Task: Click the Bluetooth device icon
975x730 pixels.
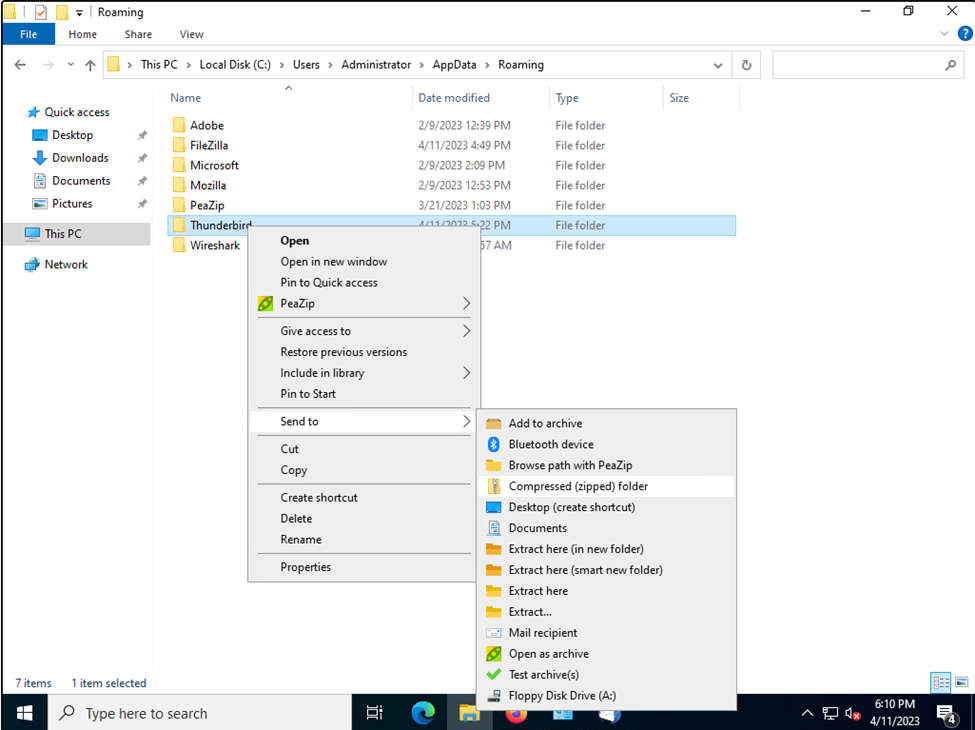Action: coord(494,444)
